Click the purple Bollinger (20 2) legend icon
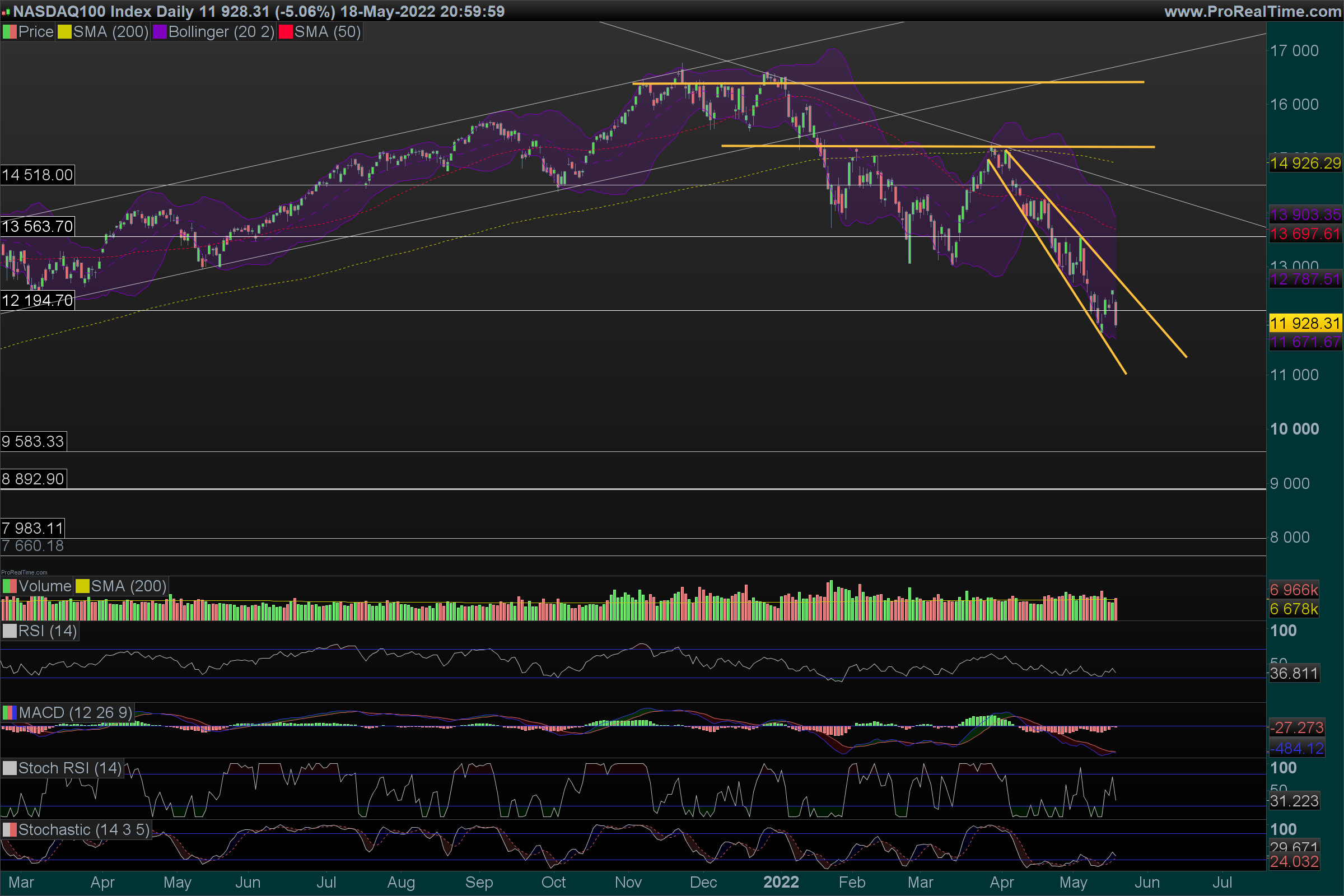This screenshot has height=896, width=1344. coord(160,32)
